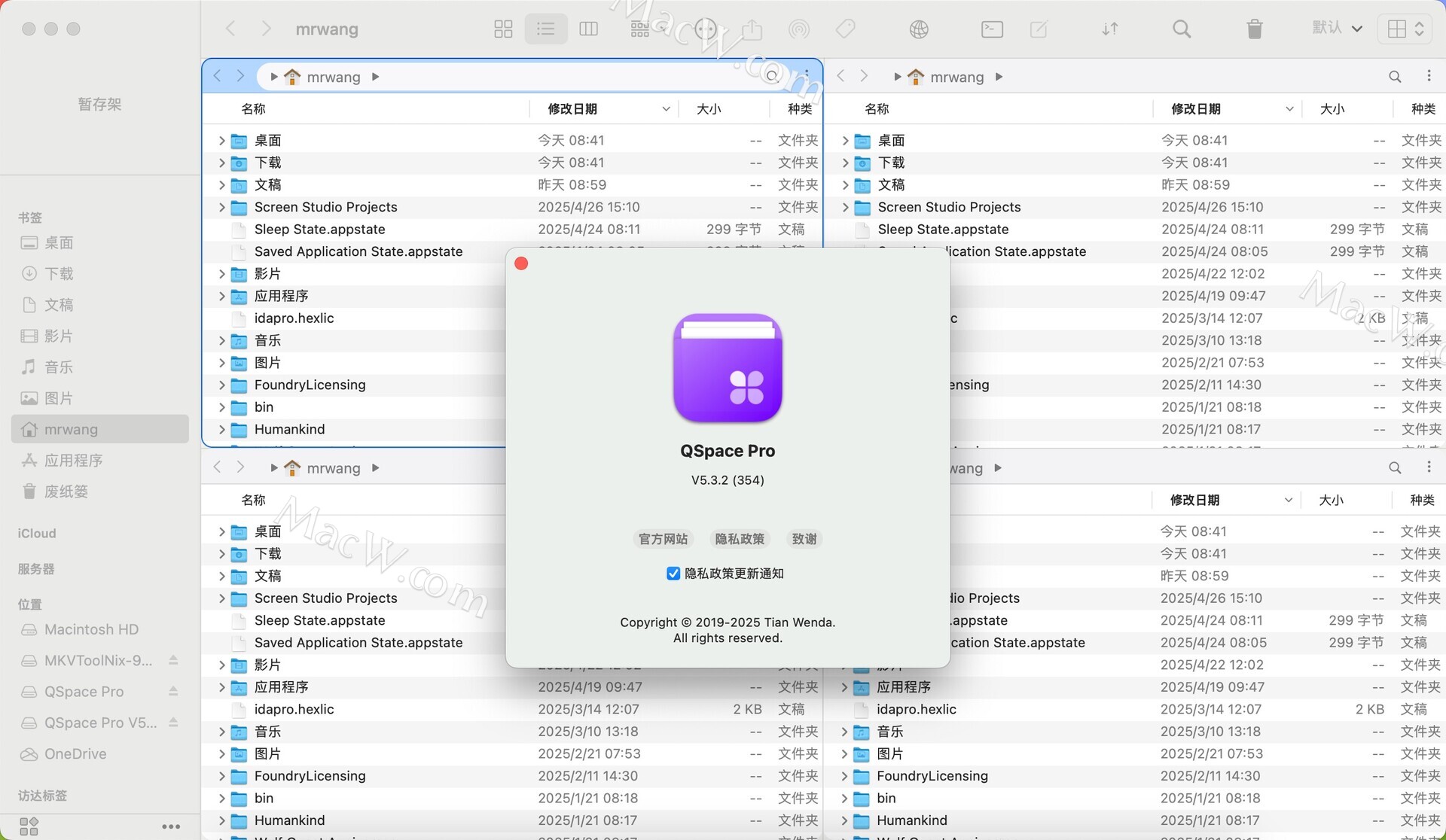Screen dimensions: 1446x840
Task: Click the Share toolbar icon
Action: coord(752,29)
